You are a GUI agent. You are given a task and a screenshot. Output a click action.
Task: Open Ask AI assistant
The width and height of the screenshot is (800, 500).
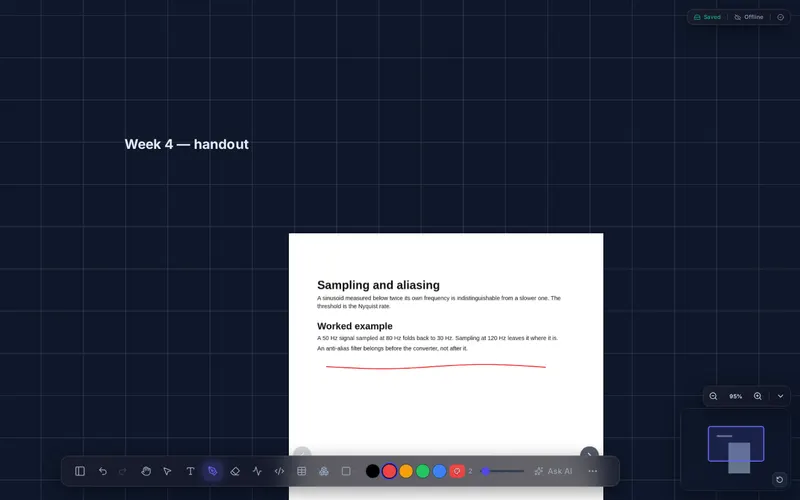click(553, 471)
